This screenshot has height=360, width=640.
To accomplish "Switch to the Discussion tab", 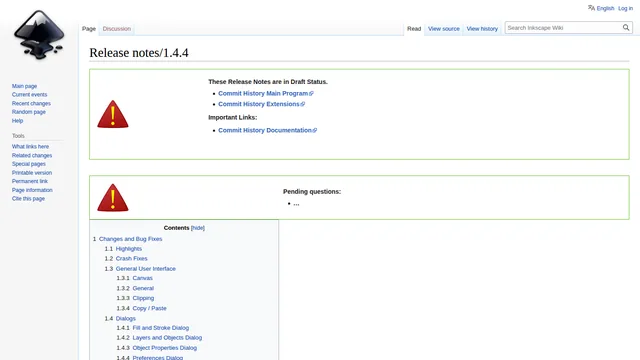I will pyautogui.click(x=117, y=29).
